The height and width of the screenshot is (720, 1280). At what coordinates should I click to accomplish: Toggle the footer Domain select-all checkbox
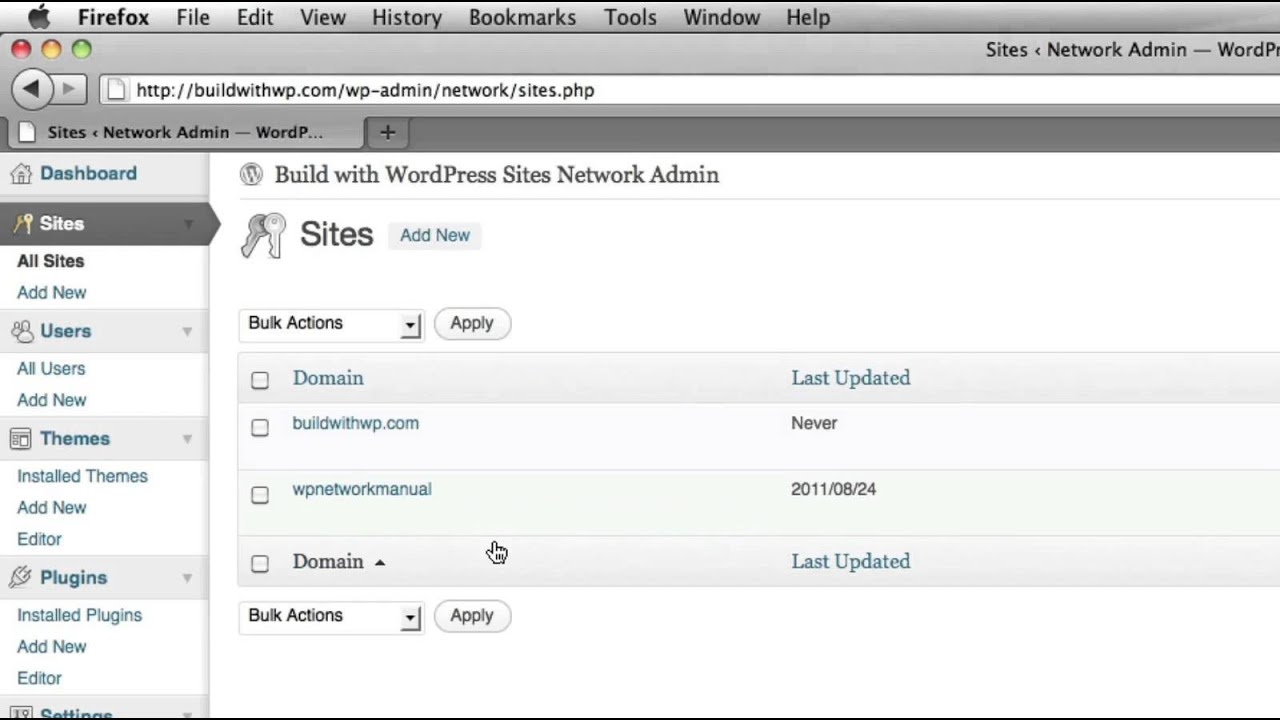260,564
